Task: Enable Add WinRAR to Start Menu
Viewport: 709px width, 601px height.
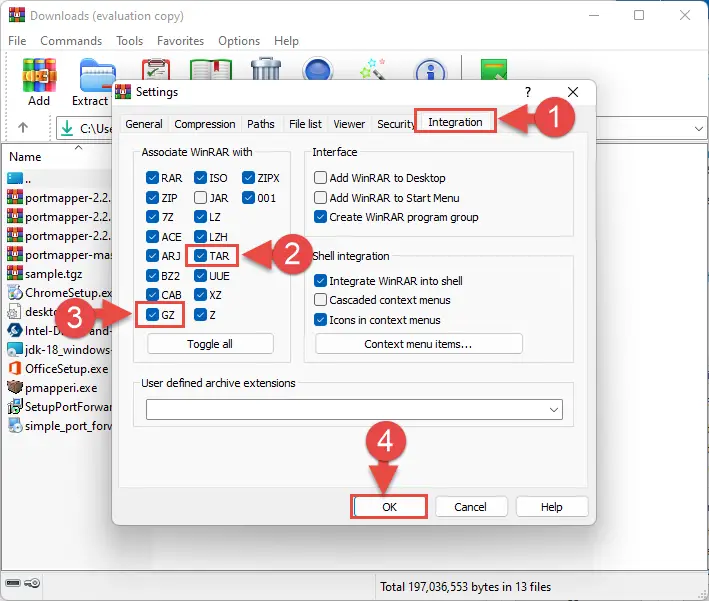Action: [x=320, y=198]
